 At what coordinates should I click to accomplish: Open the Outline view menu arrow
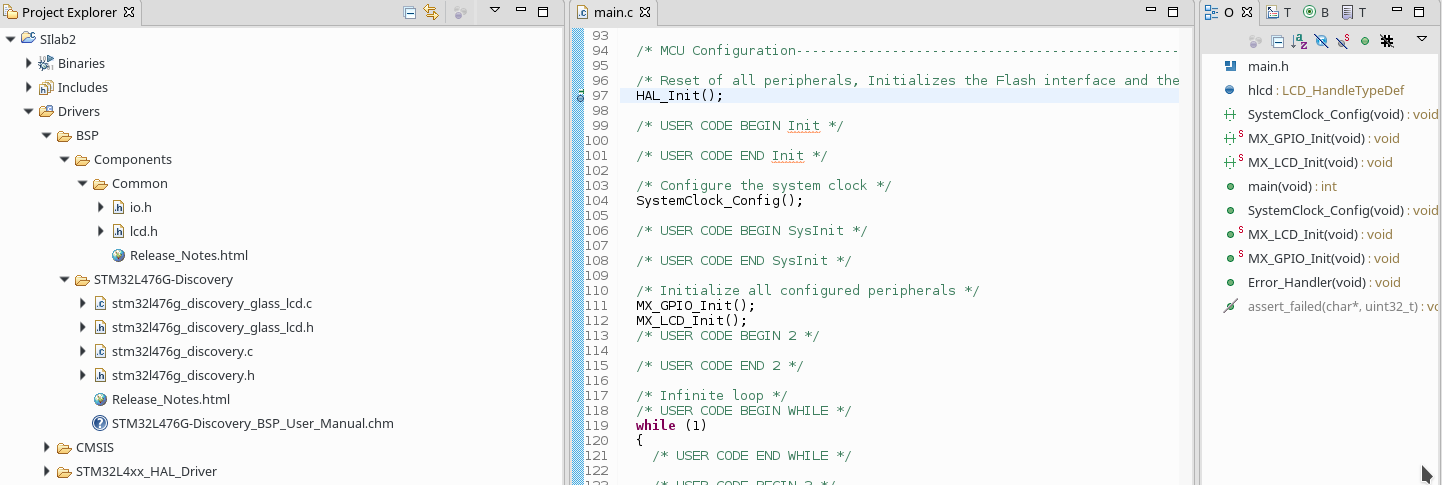(1421, 40)
